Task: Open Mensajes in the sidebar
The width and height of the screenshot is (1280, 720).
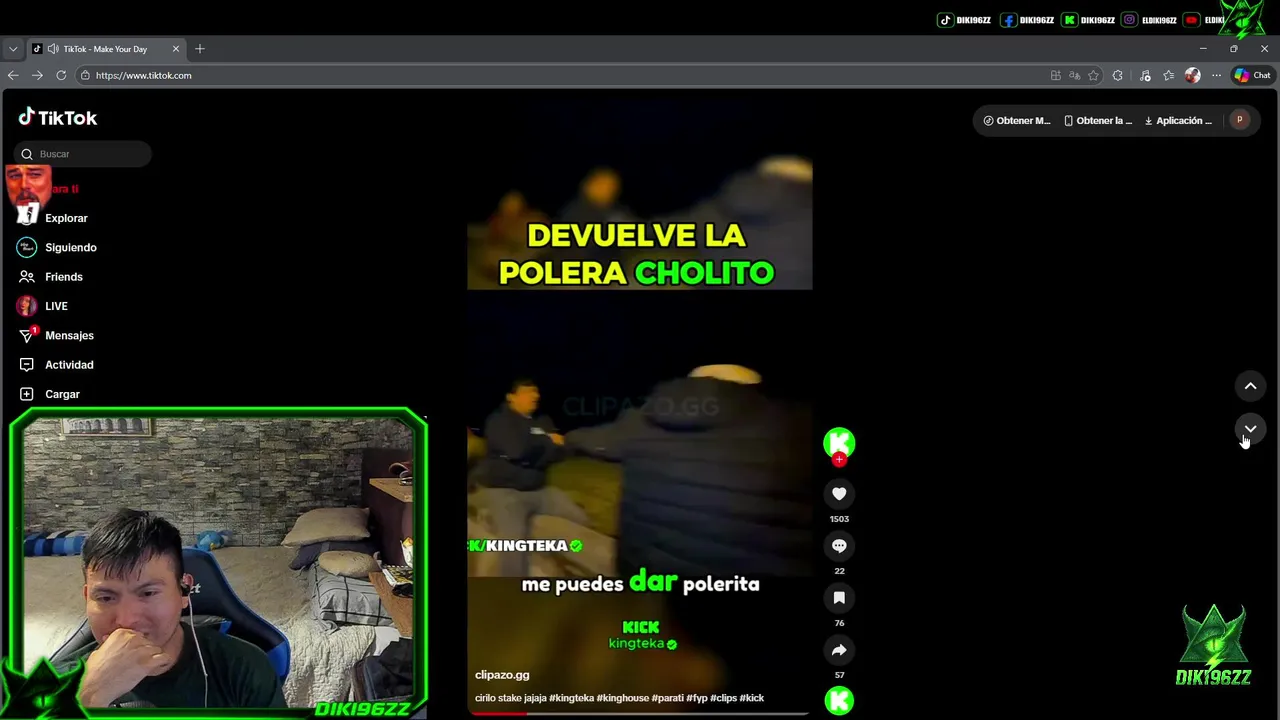Action: 69,335
